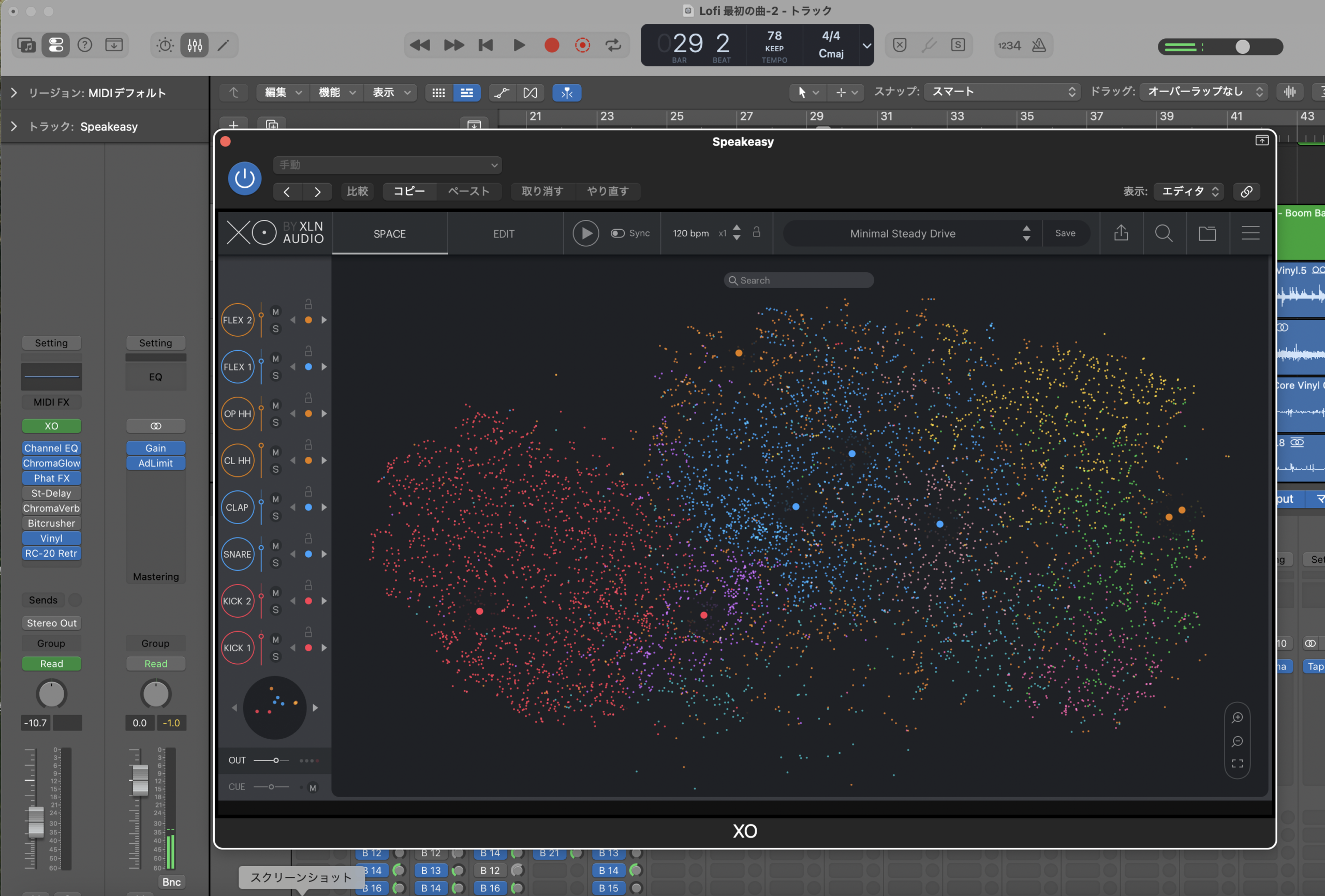Open the Library icon in the toolbar
Screen dimensions: 1325x896
coord(27,45)
